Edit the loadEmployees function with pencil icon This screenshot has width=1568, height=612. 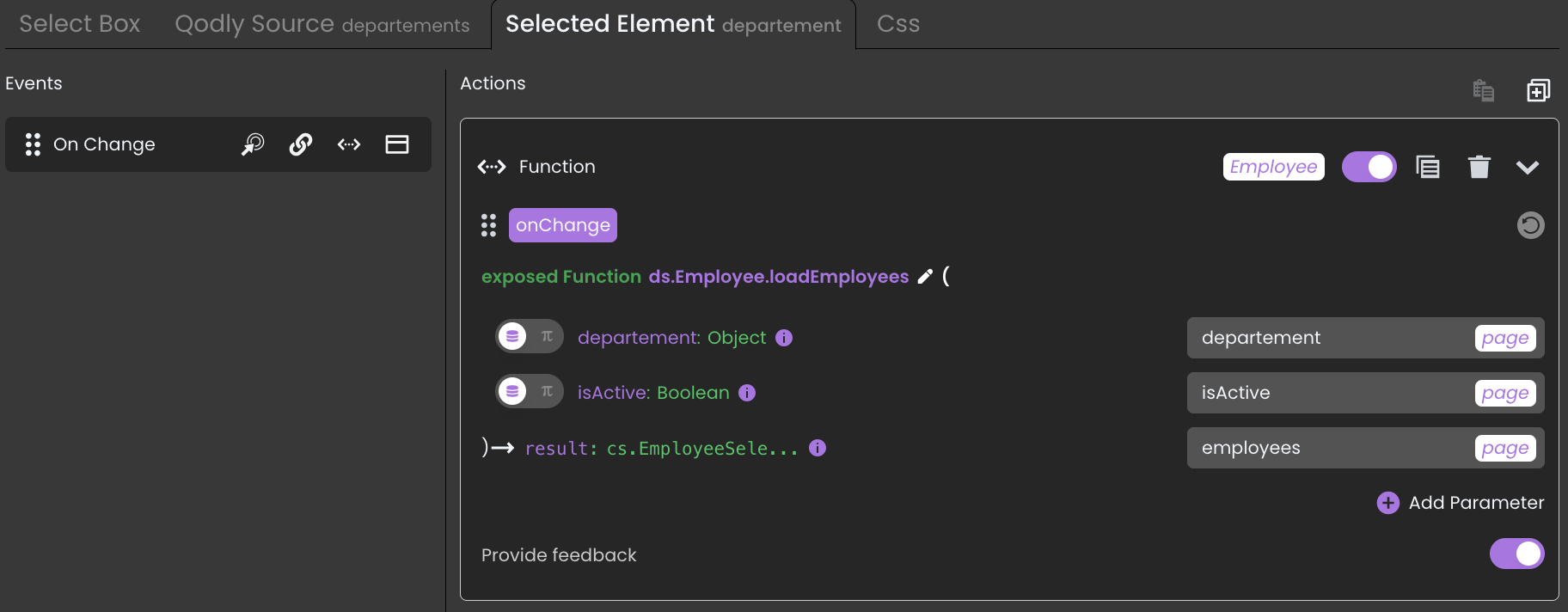click(925, 277)
